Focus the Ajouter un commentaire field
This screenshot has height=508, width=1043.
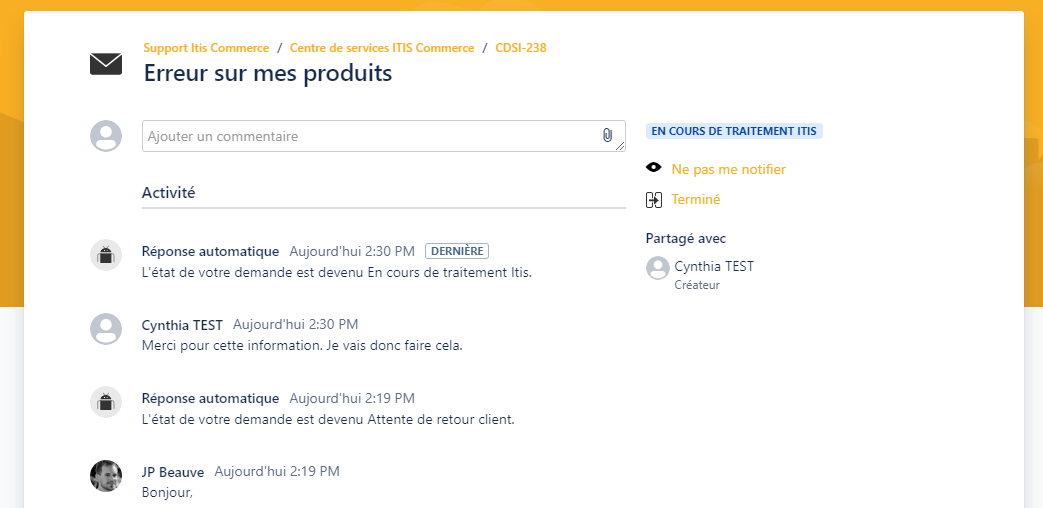coord(384,136)
